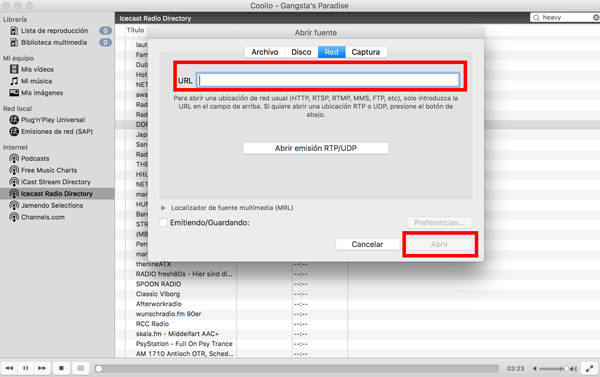The image size is (600, 377).
Task: Stop playback
Action: coord(61,368)
